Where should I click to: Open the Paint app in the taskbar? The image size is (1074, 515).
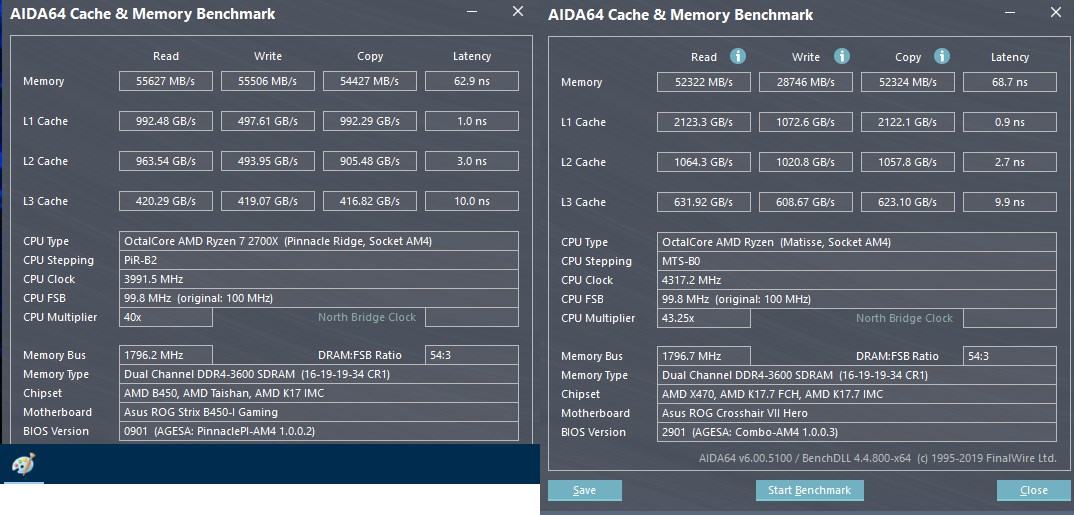[23, 465]
